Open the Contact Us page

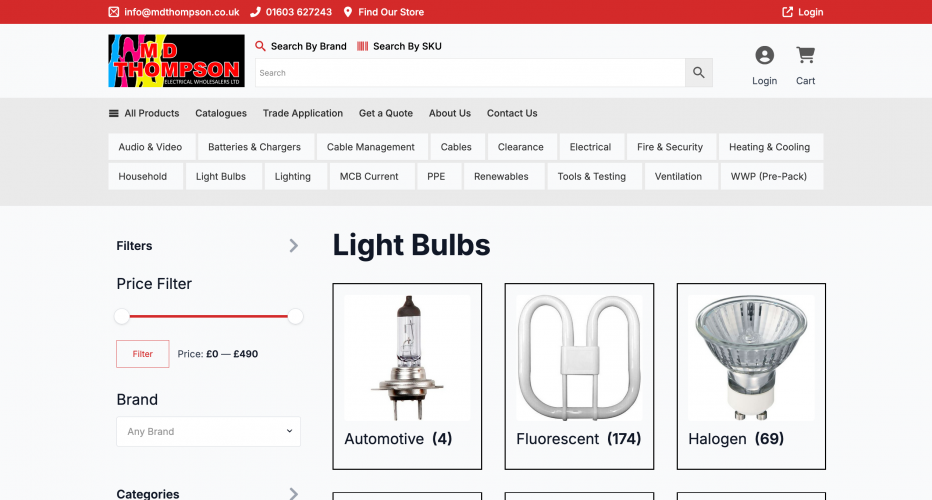(x=512, y=113)
